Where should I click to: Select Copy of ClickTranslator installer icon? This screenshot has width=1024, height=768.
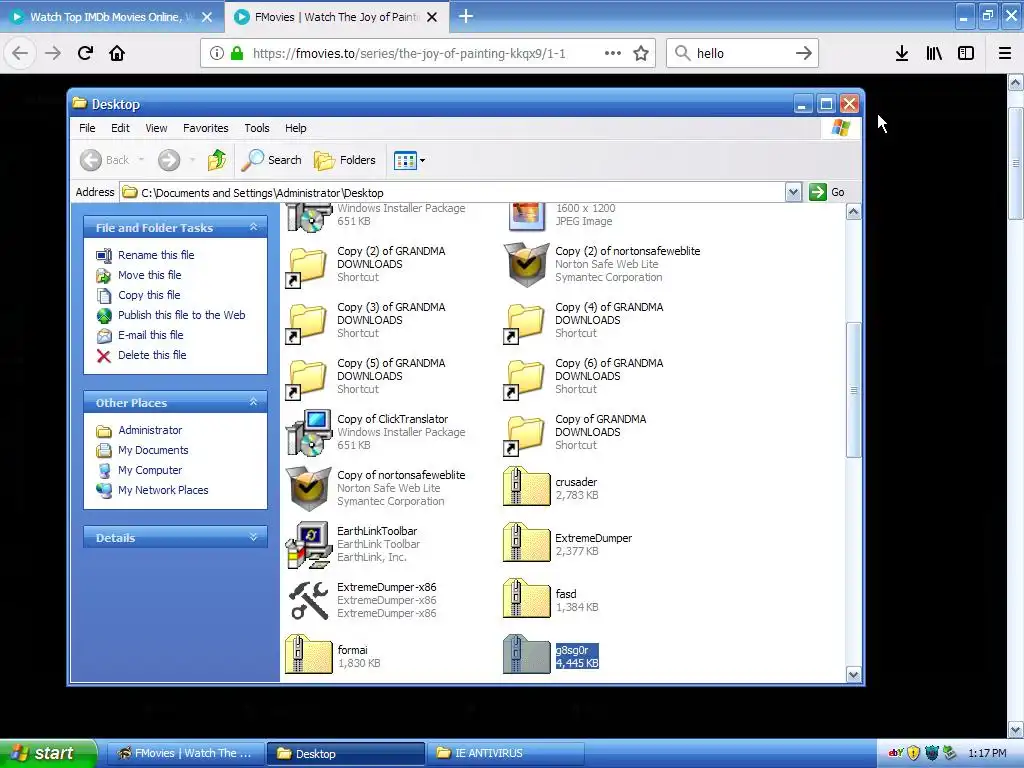coord(308,432)
